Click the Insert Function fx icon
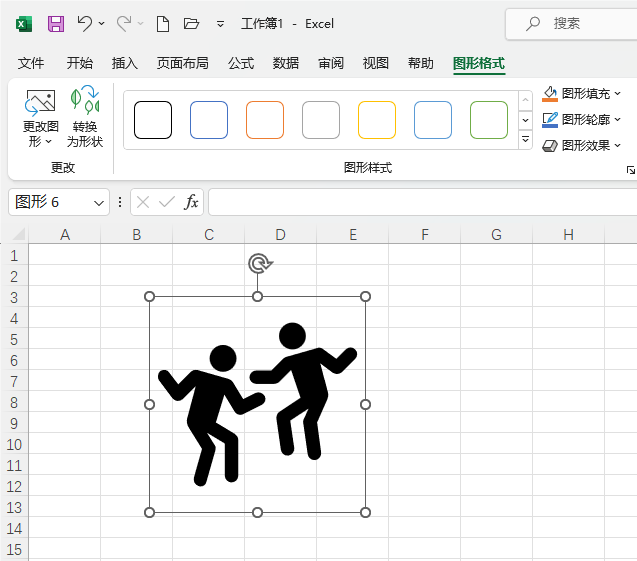This screenshot has height=561, width=637. (191, 202)
